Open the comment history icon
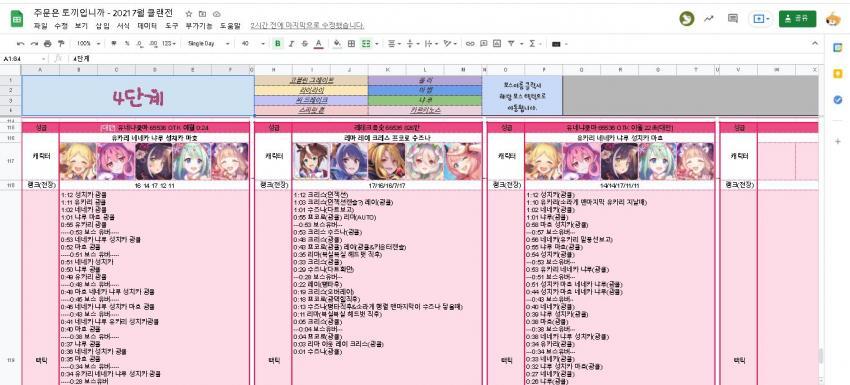This screenshot has height=385, width=850. click(x=733, y=18)
